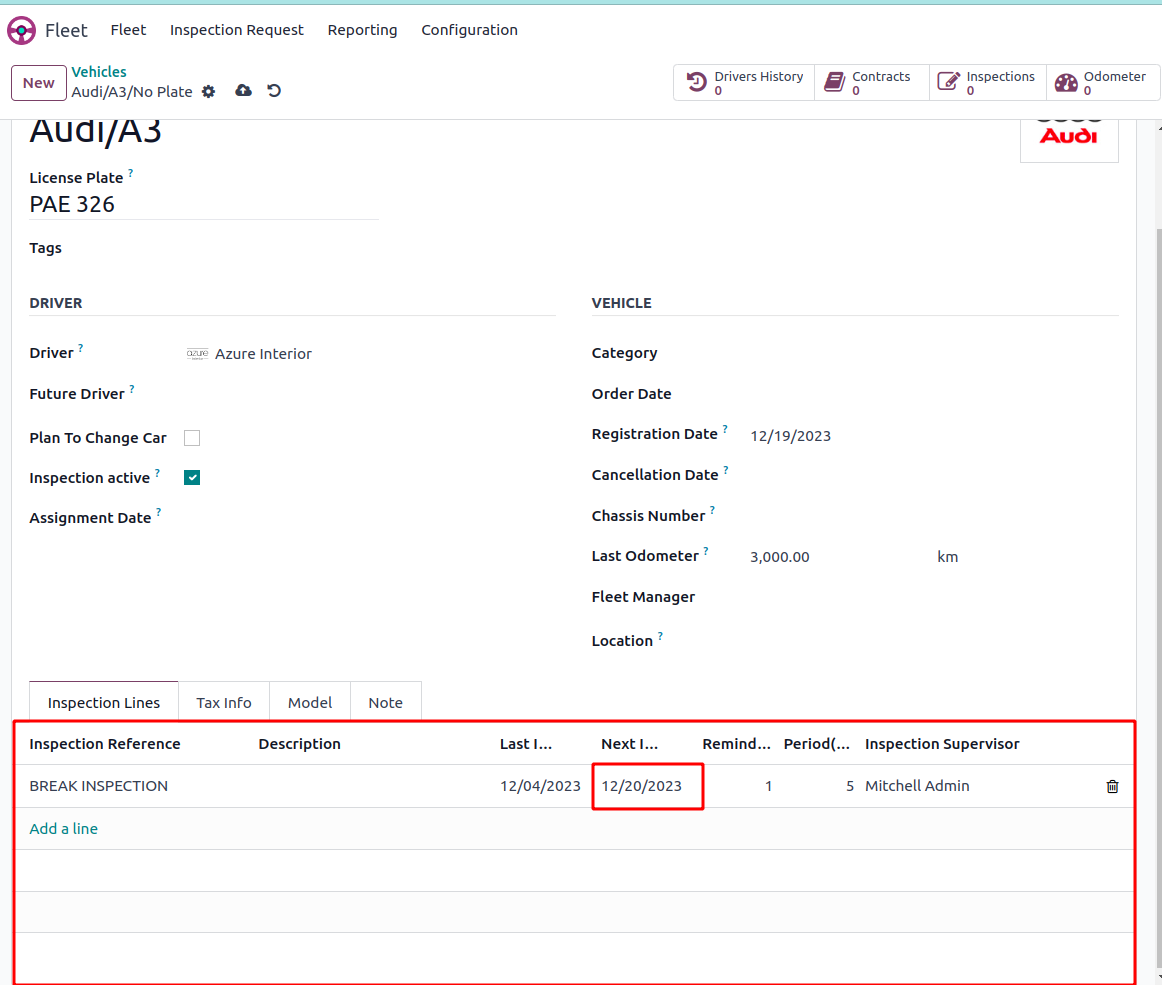Open Drivers History smart button
The image size is (1162, 985).
click(x=744, y=82)
